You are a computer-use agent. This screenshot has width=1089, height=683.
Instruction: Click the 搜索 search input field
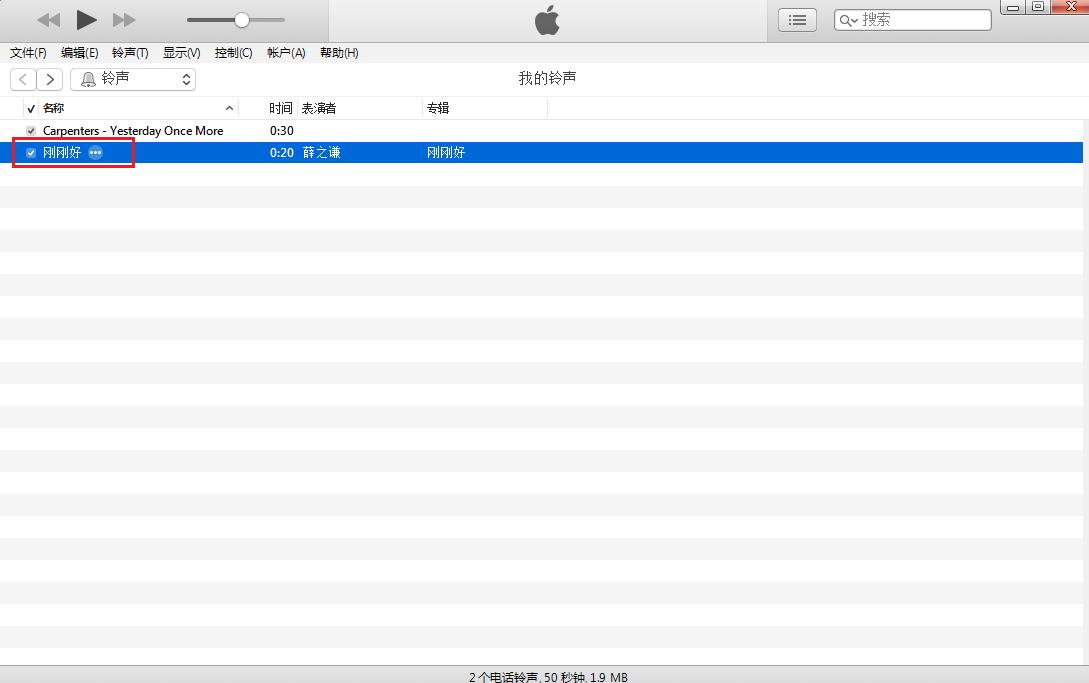(x=922, y=20)
